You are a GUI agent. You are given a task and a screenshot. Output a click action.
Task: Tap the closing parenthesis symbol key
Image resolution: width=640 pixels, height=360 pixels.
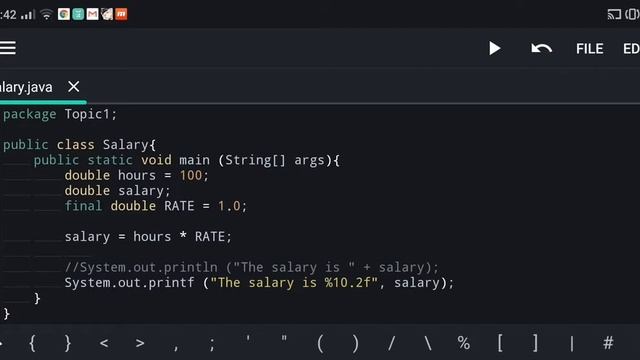[x=356, y=343]
